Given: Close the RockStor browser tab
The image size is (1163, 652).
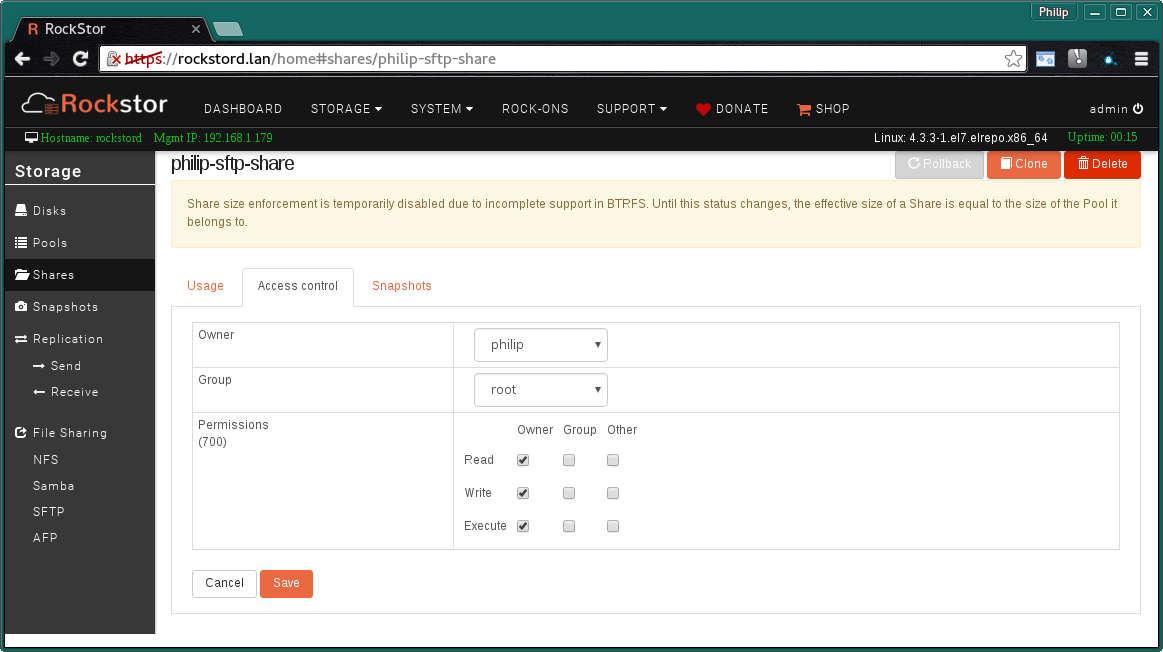Looking at the screenshot, I should click(x=196, y=29).
